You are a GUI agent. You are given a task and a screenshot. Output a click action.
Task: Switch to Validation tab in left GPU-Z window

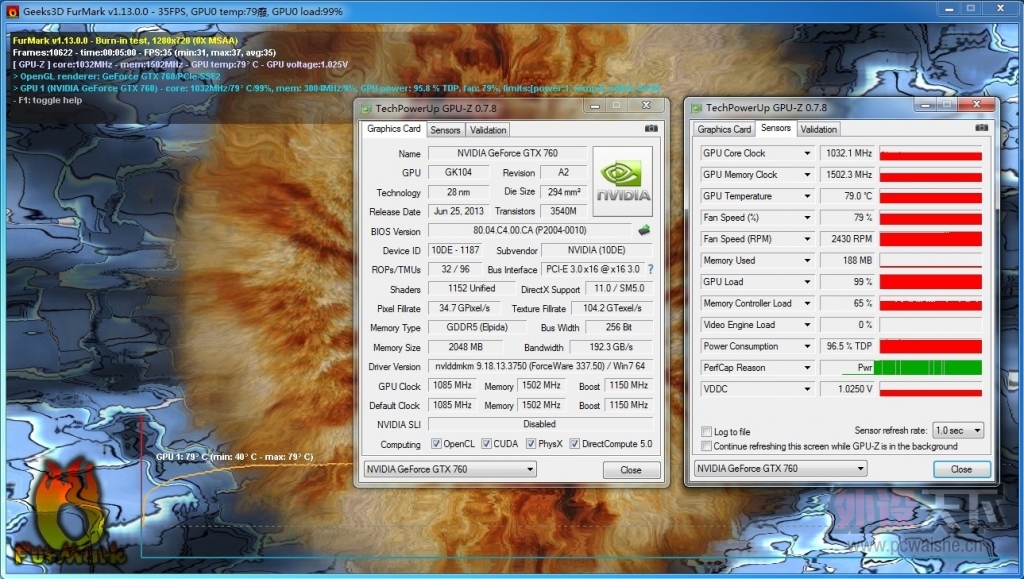point(488,130)
